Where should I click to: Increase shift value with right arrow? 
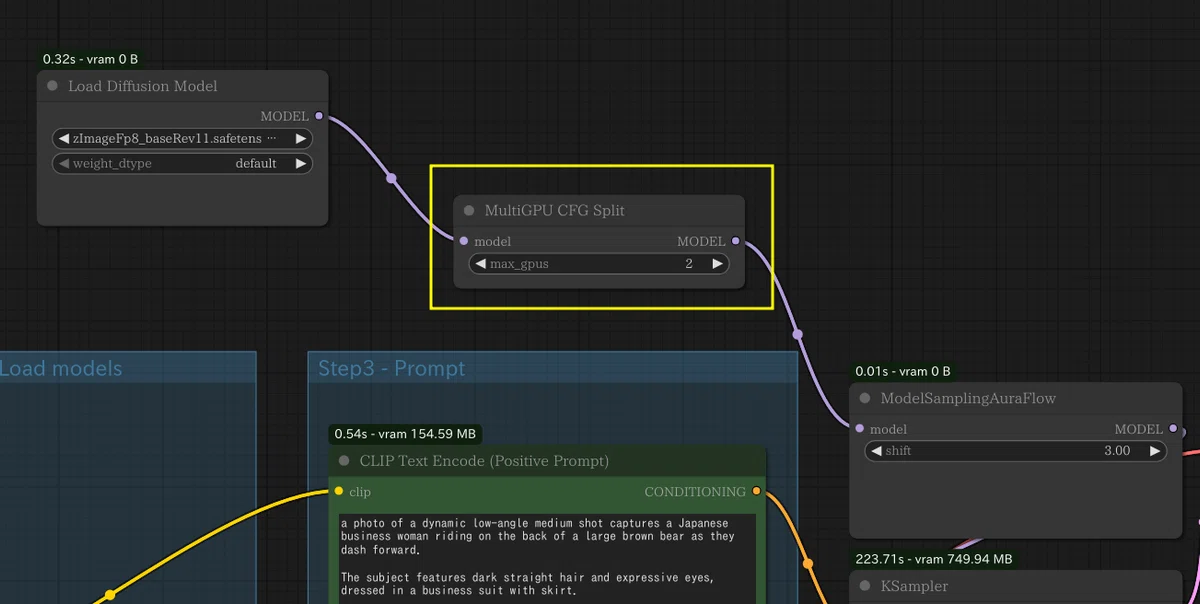click(x=1155, y=451)
